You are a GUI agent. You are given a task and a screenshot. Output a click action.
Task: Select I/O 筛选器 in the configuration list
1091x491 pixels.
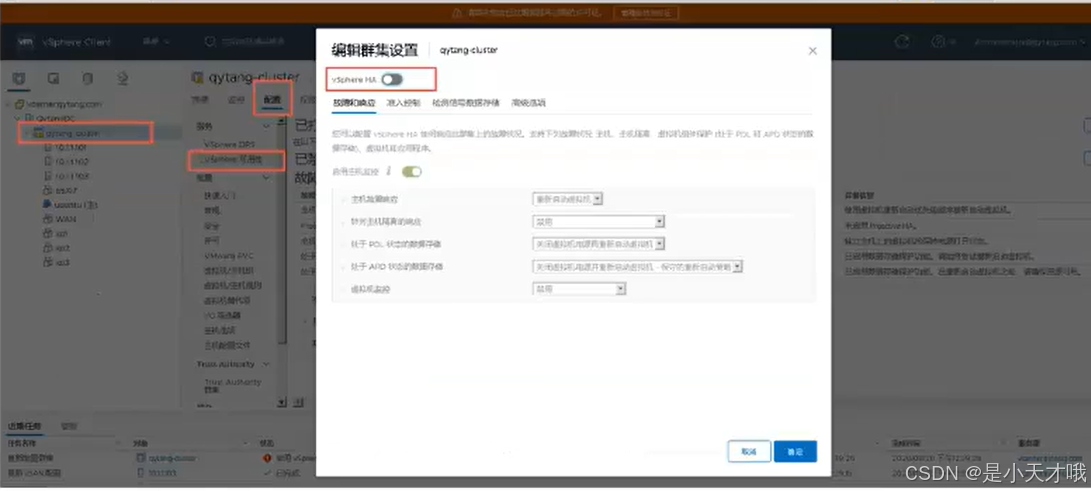[221, 315]
